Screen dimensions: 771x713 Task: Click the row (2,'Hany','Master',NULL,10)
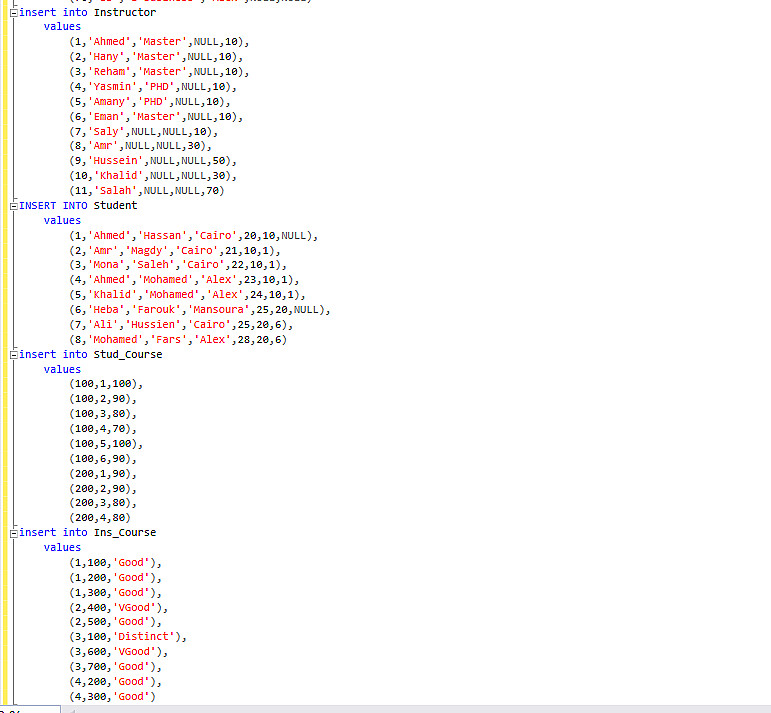pyautogui.click(x=156, y=57)
